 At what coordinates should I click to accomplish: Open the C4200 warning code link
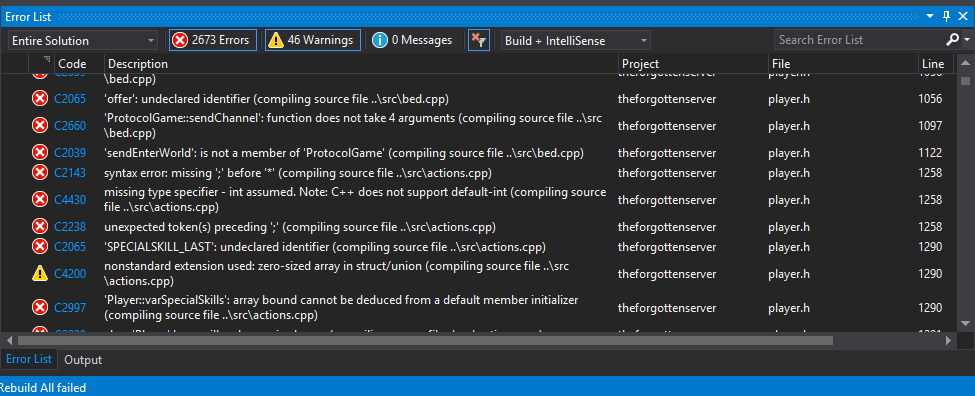click(70, 274)
